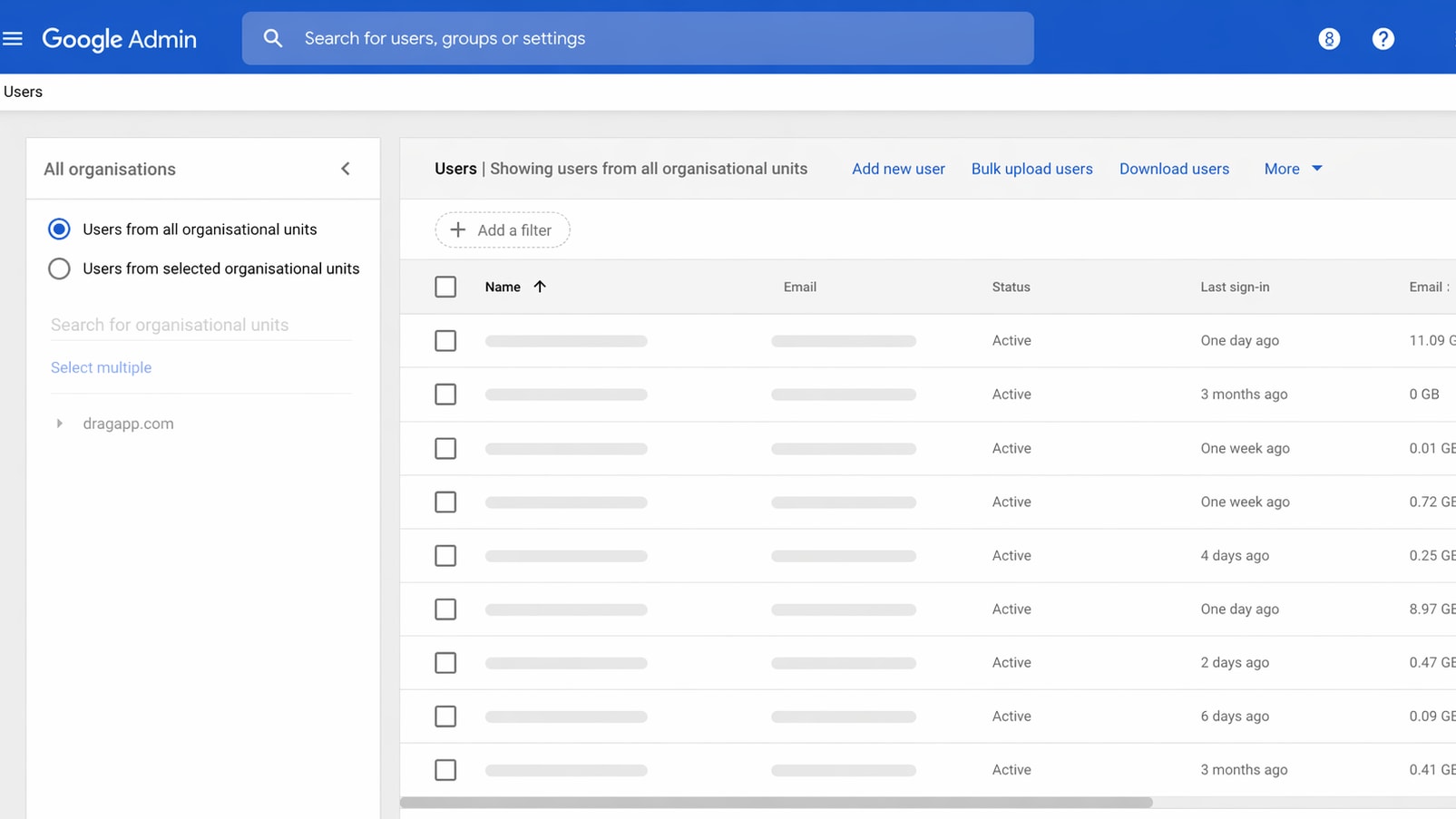Click the Add a filter button
This screenshot has width=1456, height=819.
click(x=503, y=230)
